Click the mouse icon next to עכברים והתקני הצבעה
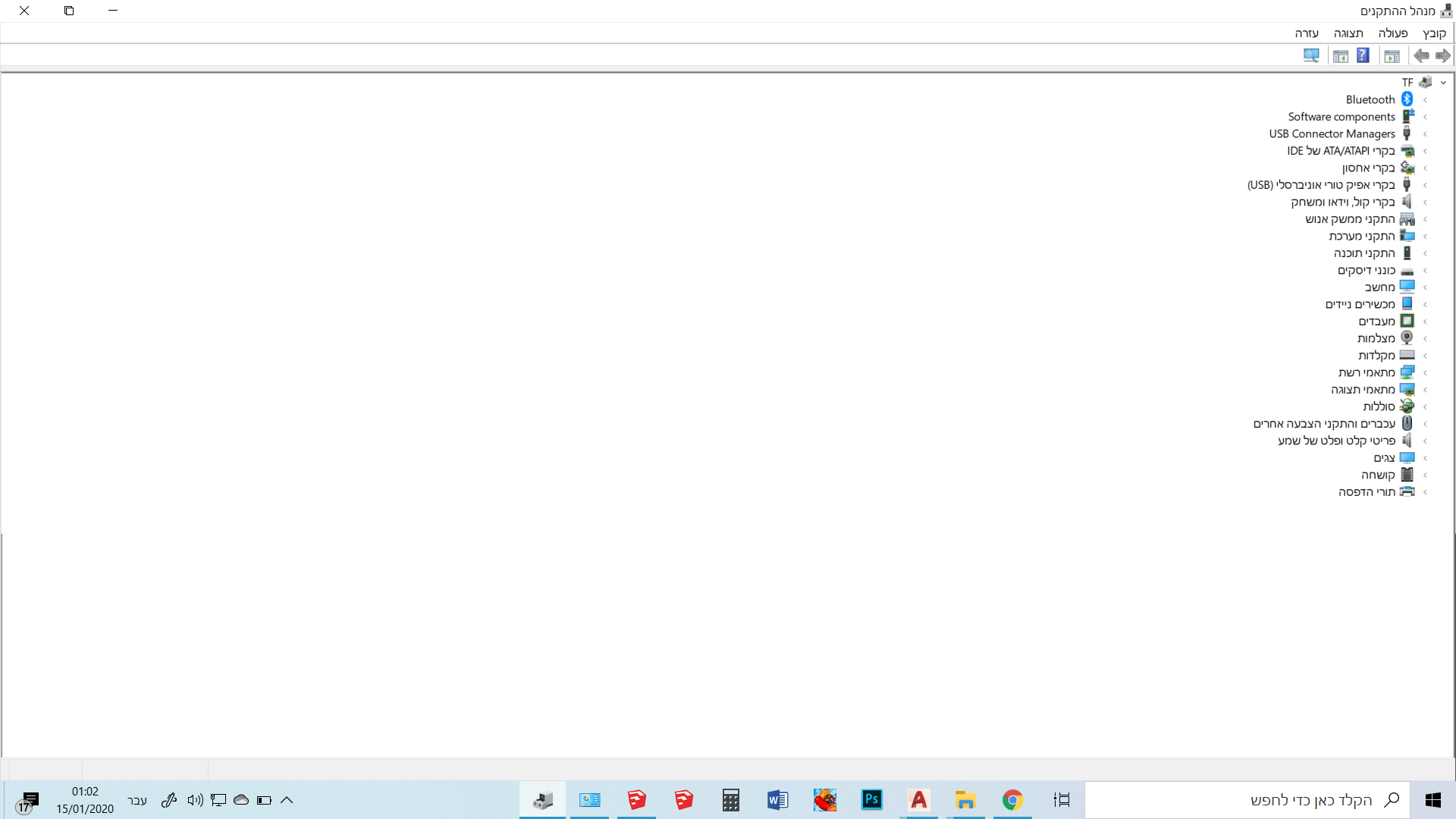This screenshot has height=819, width=1456. 1407,423
